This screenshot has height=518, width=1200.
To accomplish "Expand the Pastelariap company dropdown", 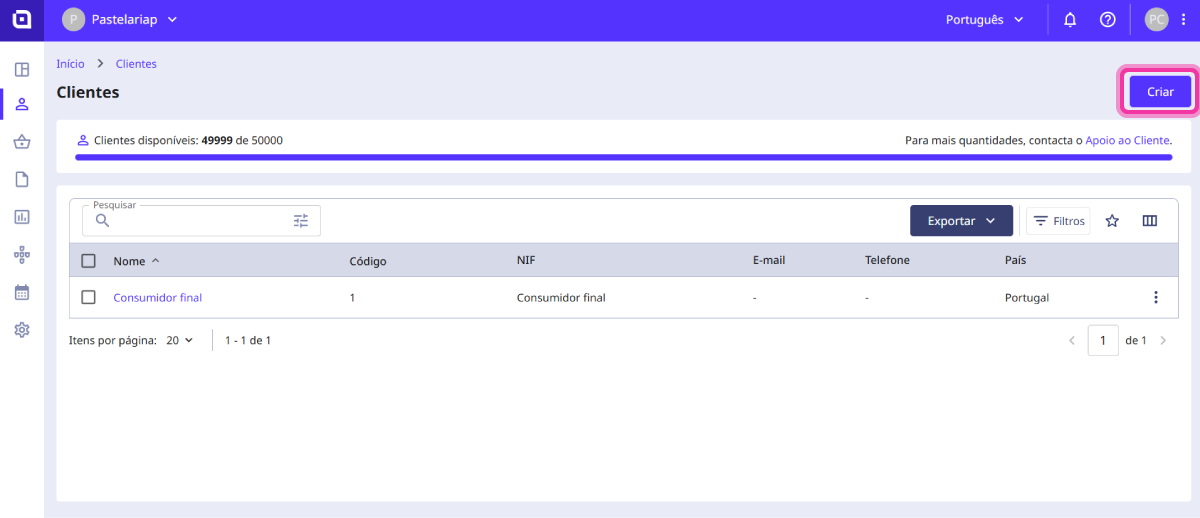I will [119, 20].
